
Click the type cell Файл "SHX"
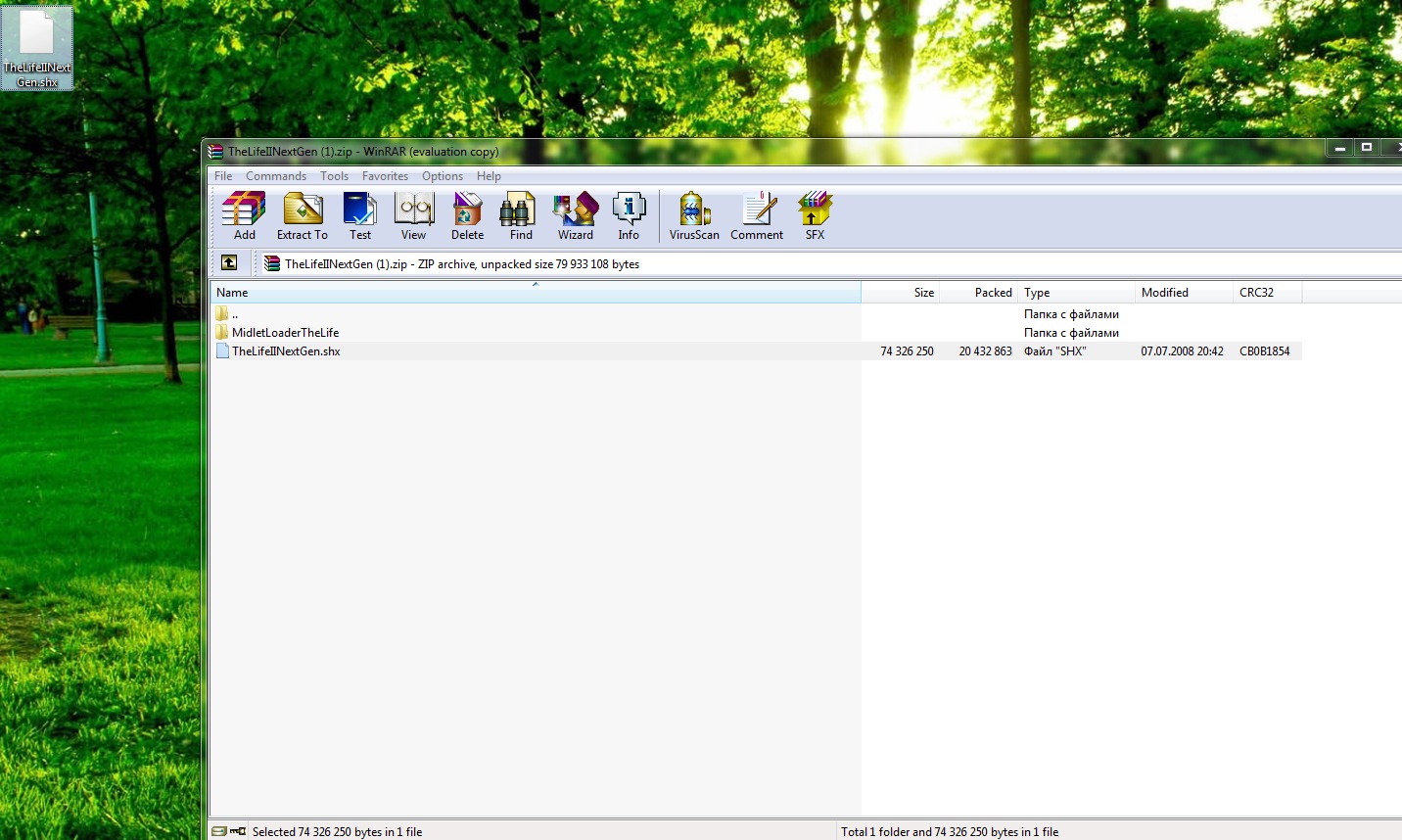point(1055,351)
